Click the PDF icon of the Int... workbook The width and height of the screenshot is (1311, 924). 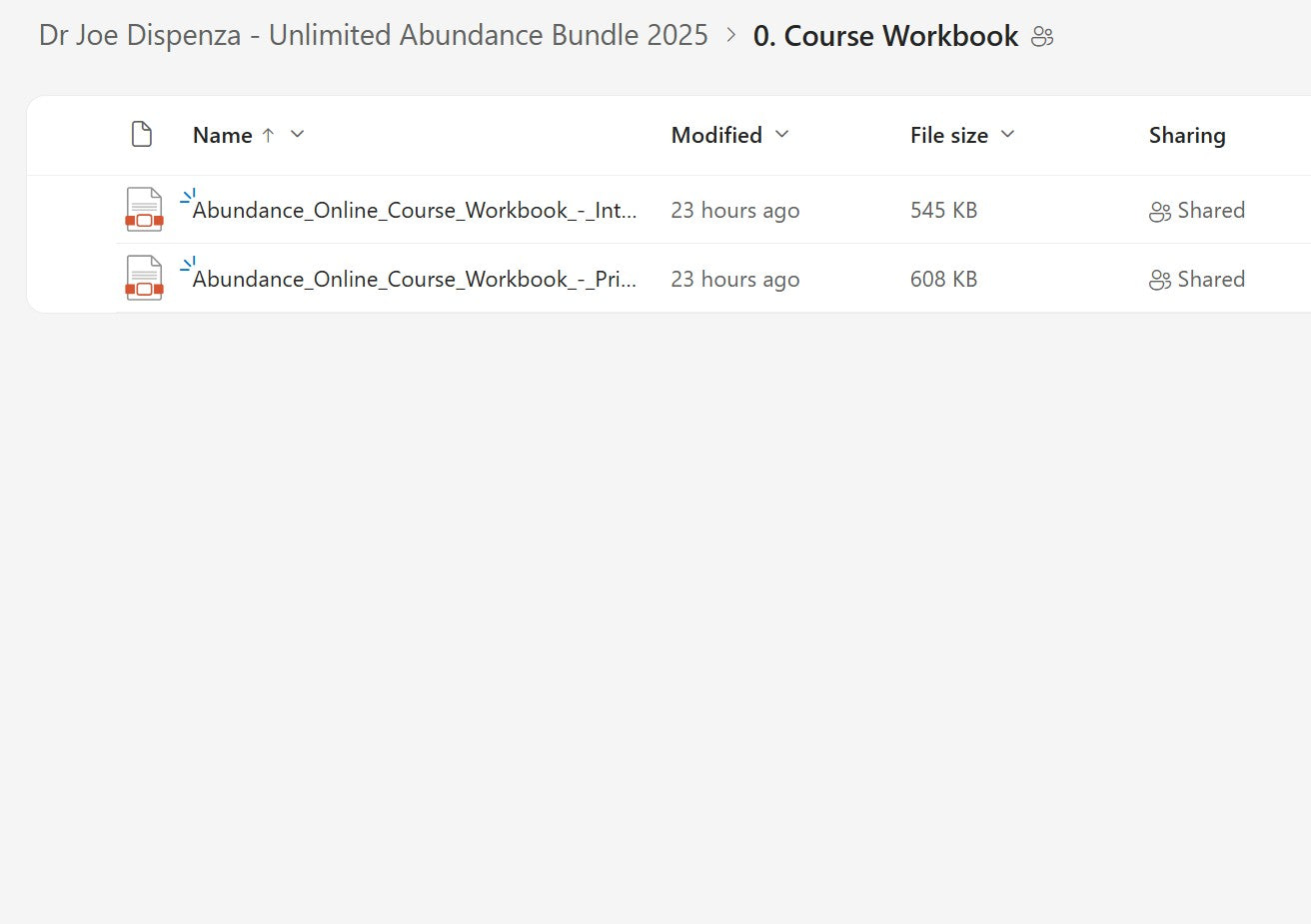pos(144,210)
